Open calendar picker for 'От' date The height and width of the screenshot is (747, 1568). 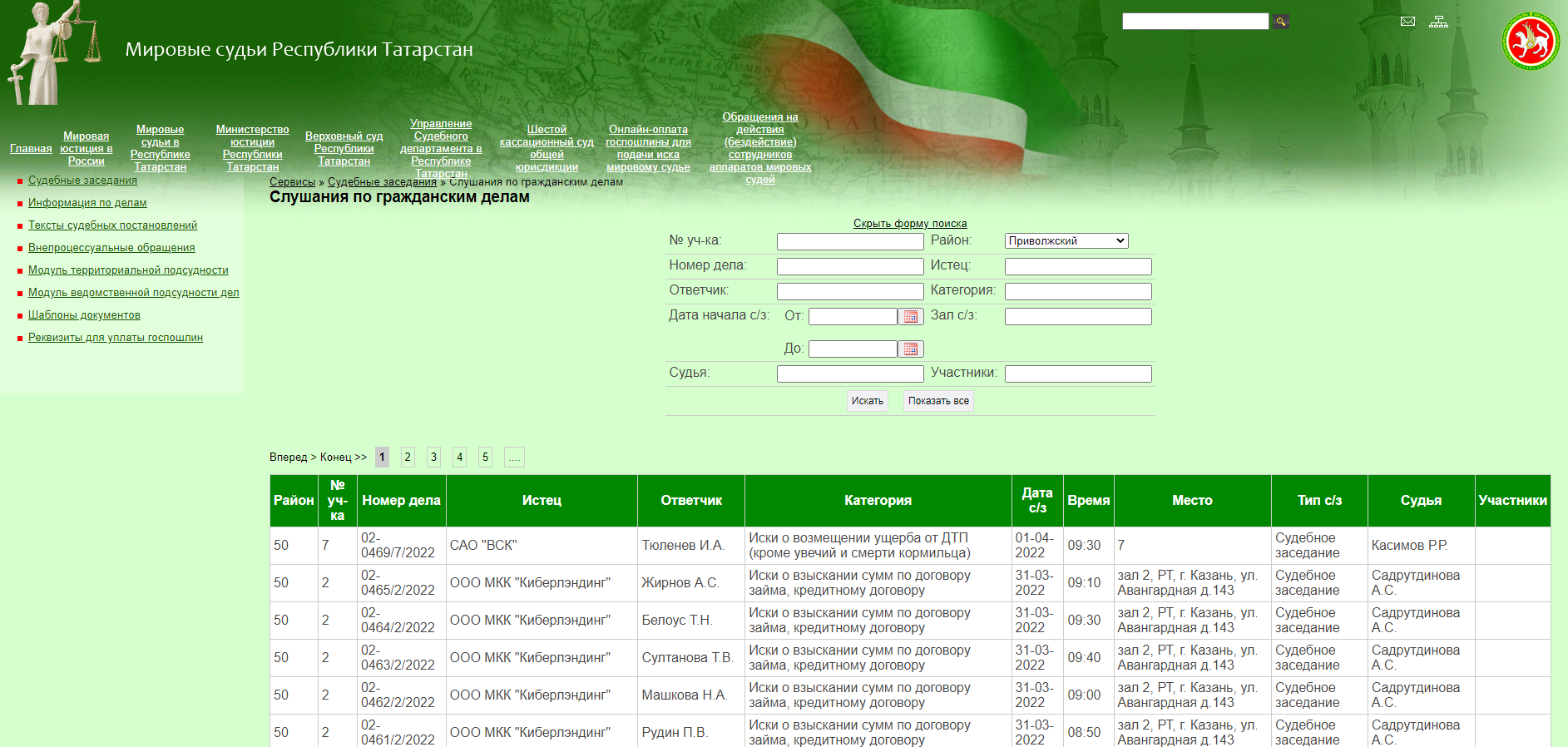911,317
